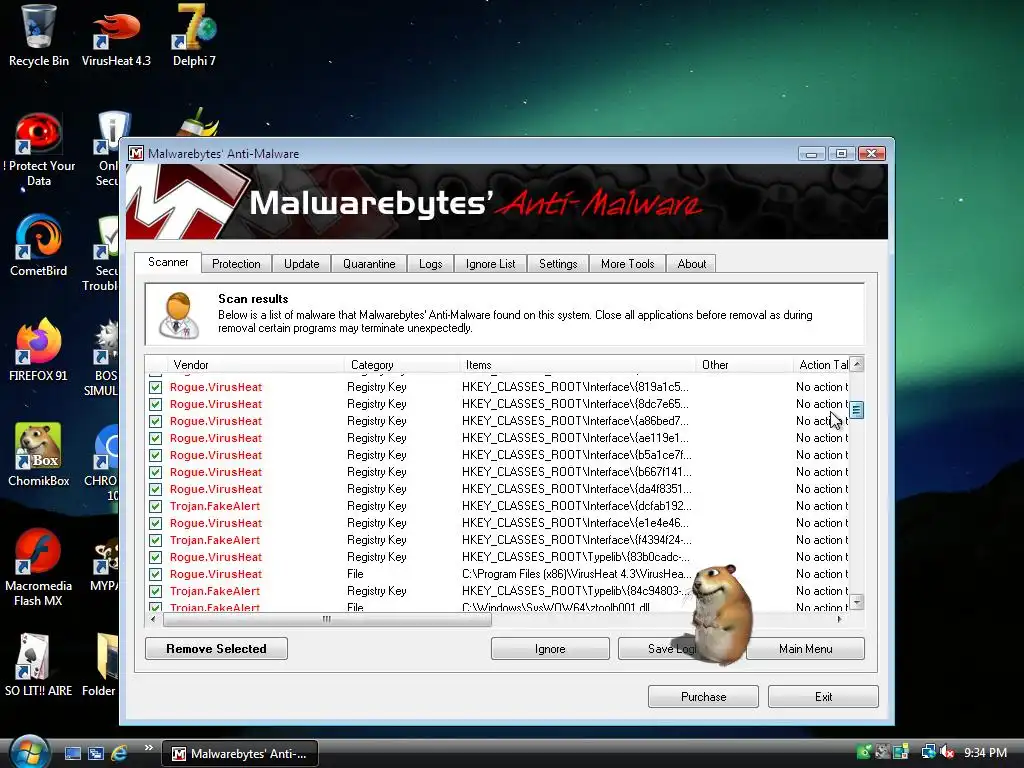Open the About tab
1024x768 pixels.
691,264
